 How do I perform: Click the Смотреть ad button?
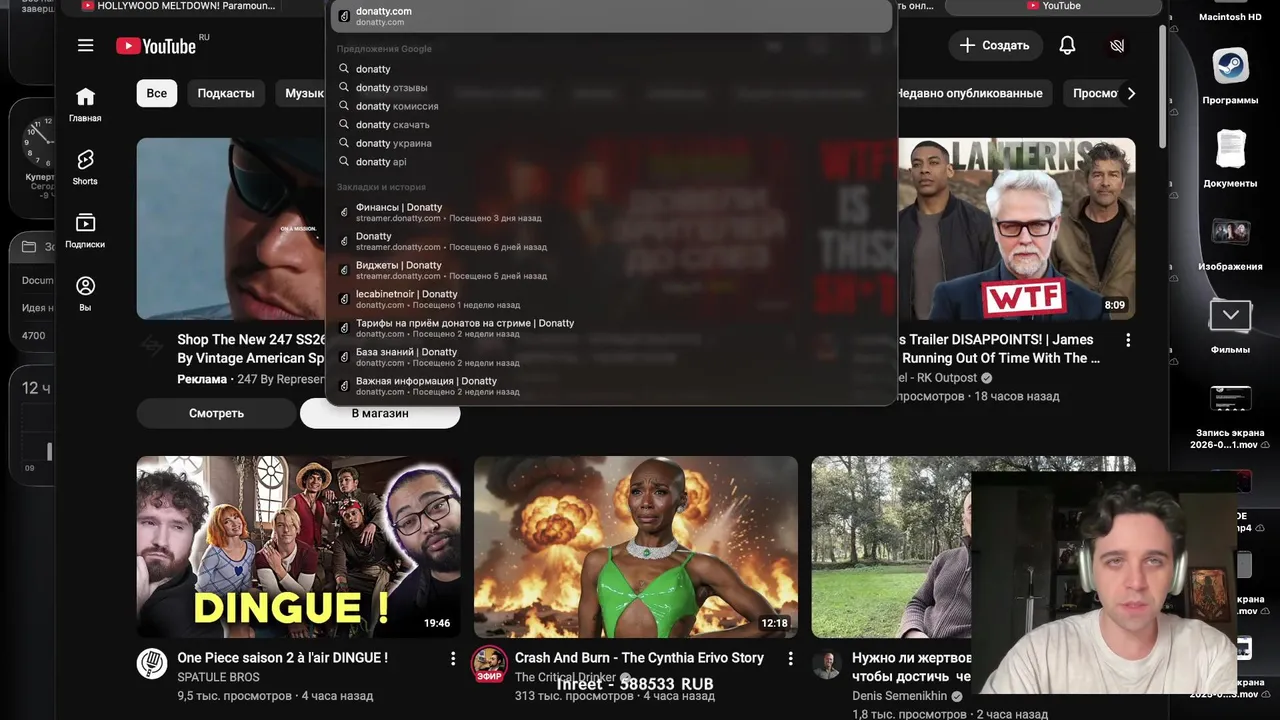click(216, 413)
